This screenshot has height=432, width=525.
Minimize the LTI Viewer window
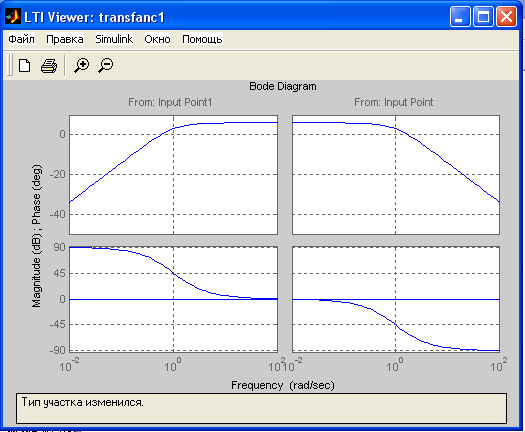[460, 16]
